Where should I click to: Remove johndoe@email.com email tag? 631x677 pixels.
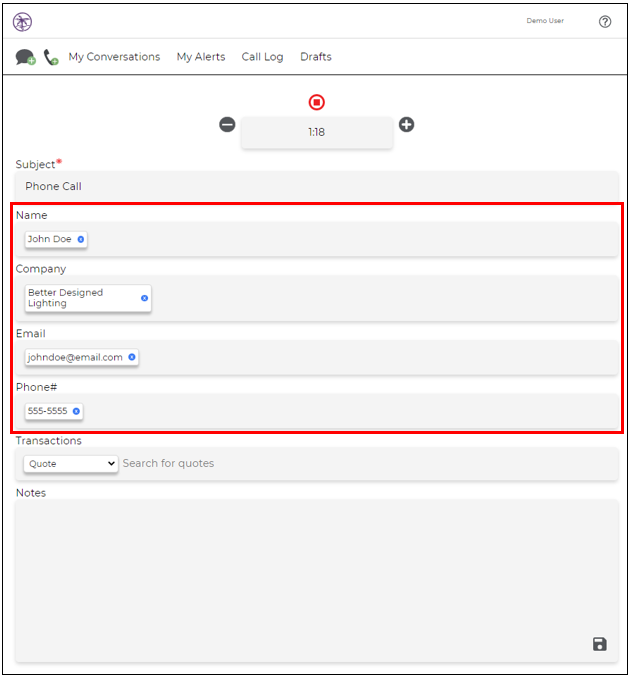pos(132,357)
